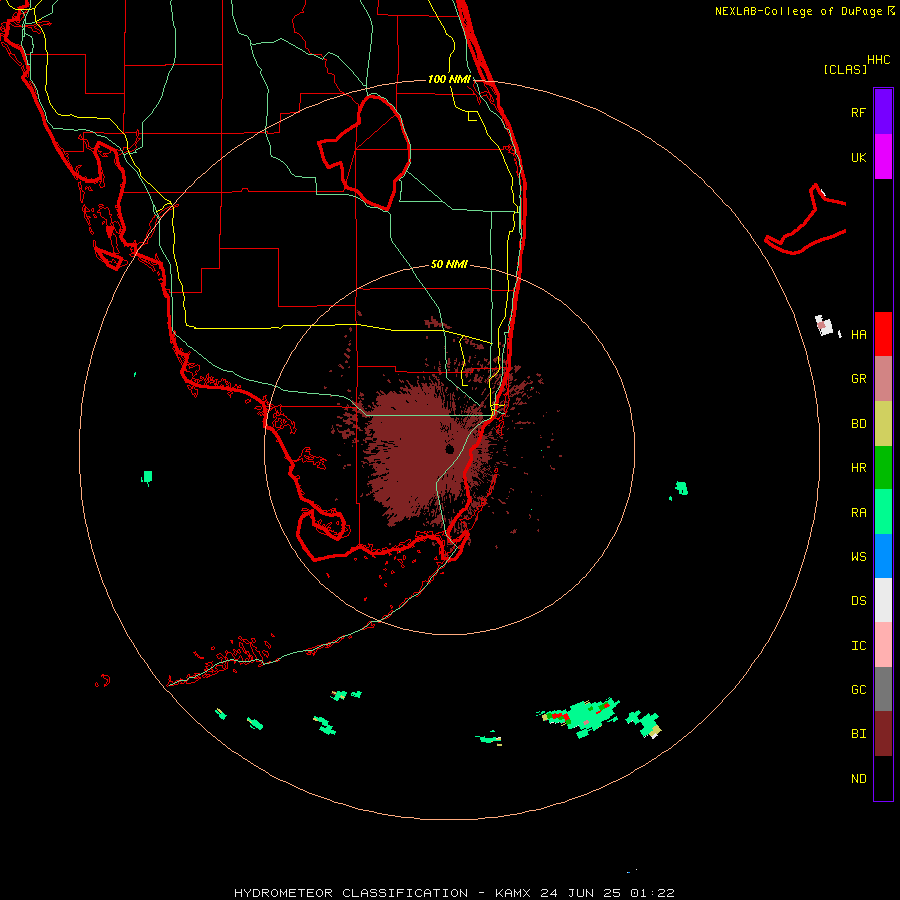Click the RA legend label

point(858,513)
